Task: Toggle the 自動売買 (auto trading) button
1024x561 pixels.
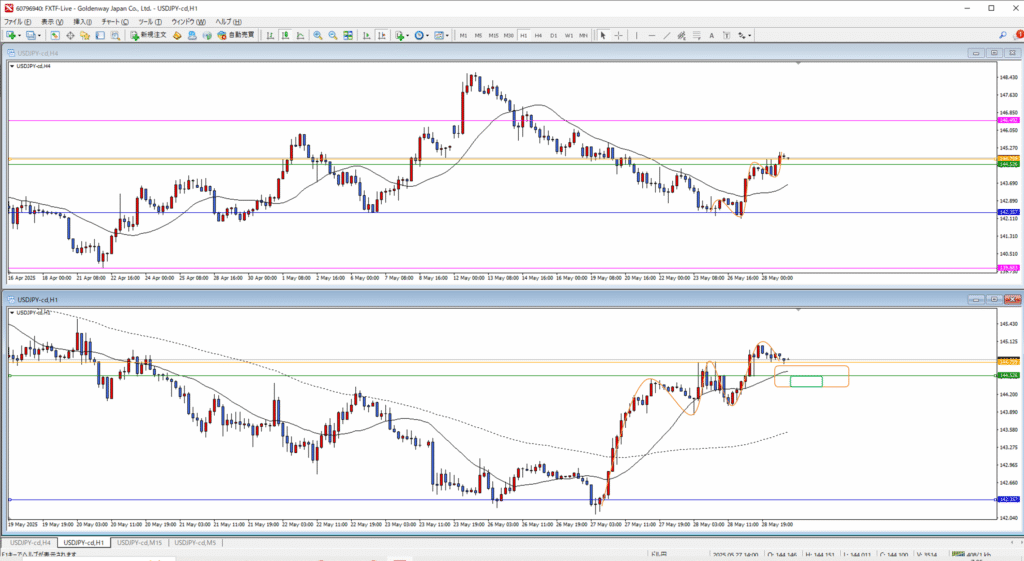Action: (235, 35)
